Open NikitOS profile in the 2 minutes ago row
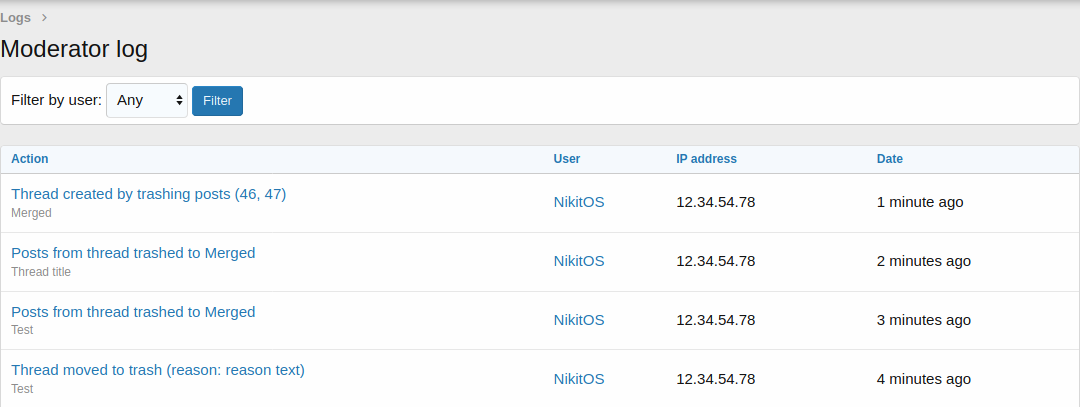The image size is (1080, 407). (579, 261)
